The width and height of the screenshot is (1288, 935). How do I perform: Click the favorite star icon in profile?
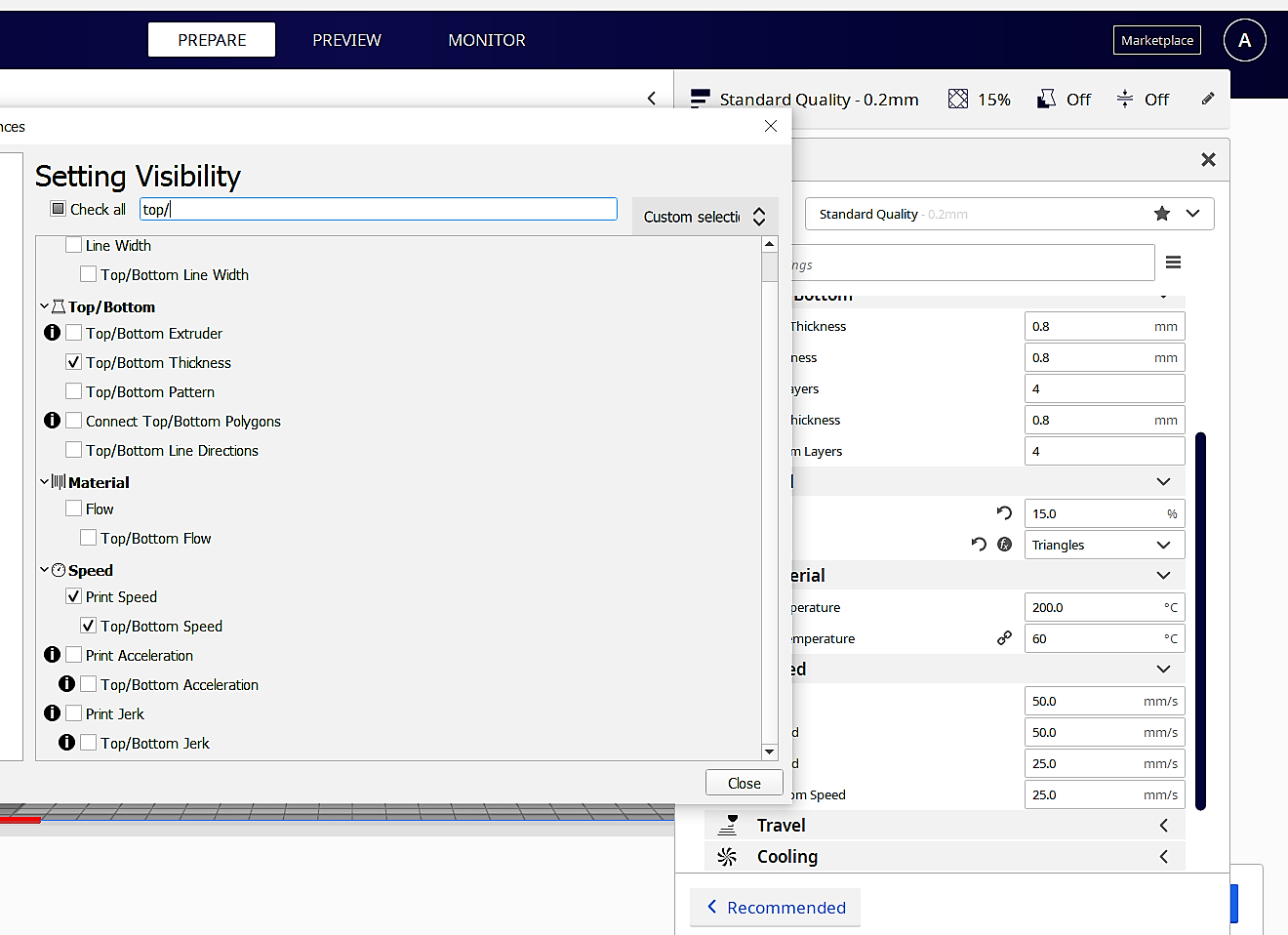pyautogui.click(x=1161, y=214)
